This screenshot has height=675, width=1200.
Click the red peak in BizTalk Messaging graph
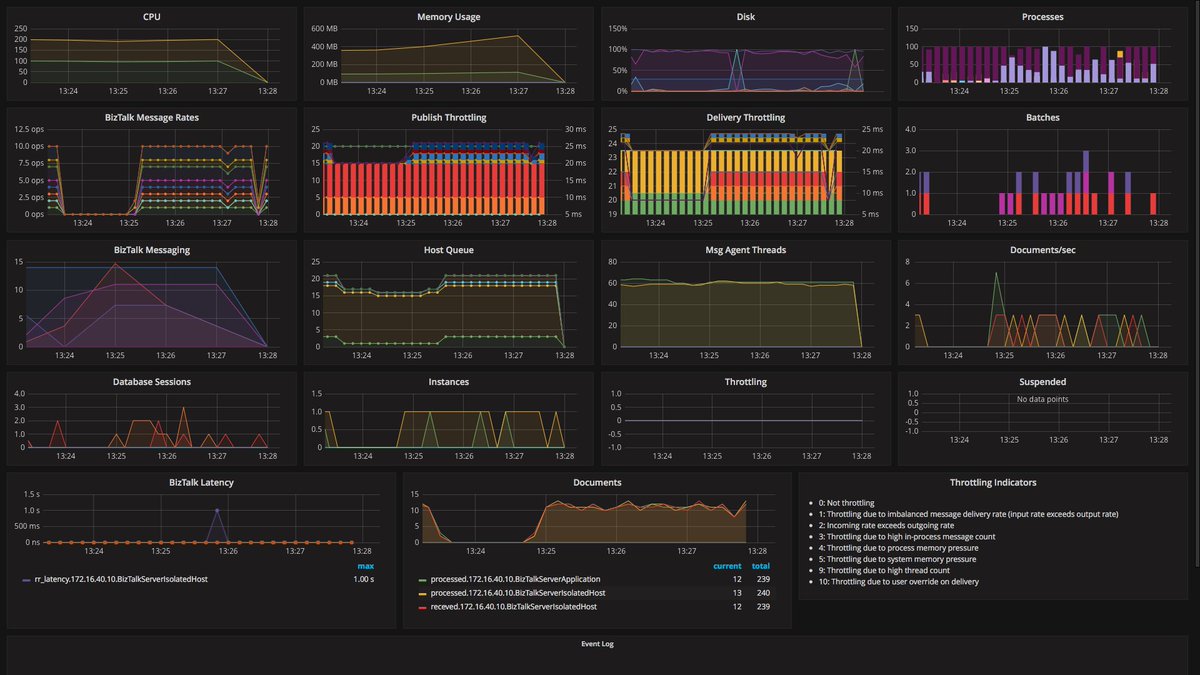tap(115, 264)
